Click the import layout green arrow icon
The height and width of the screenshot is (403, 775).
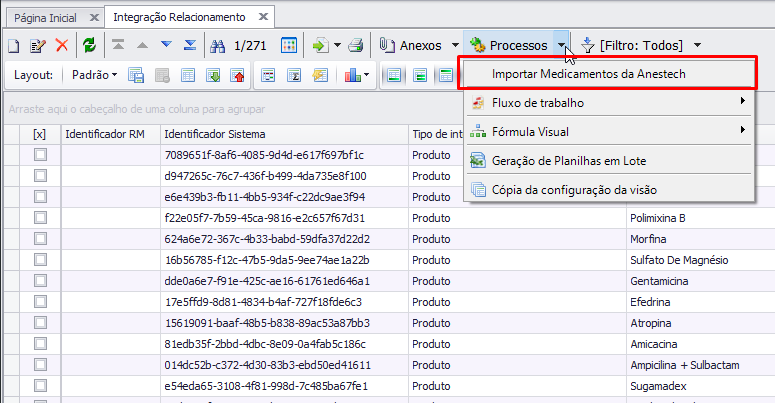click(213, 75)
